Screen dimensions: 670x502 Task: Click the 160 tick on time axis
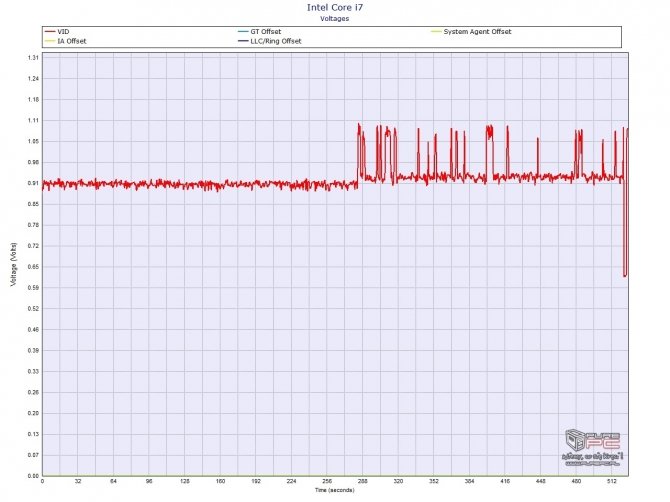point(220,481)
